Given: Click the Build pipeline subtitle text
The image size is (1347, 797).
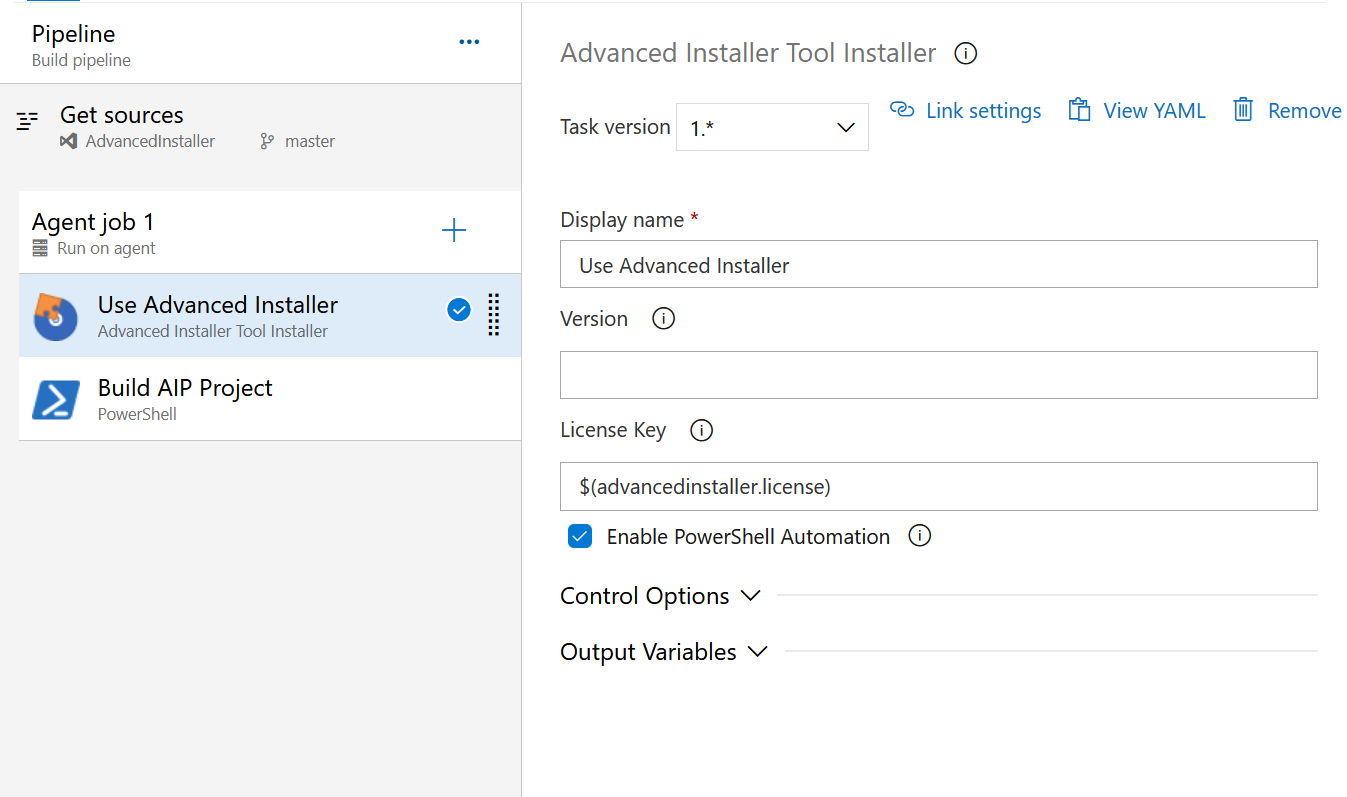Looking at the screenshot, I should click(81, 60).
